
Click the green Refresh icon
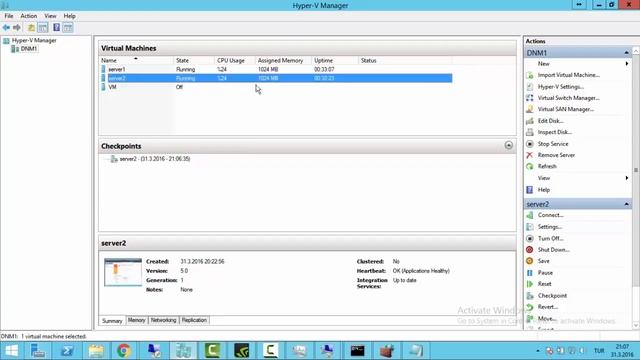tap(530, 167)
